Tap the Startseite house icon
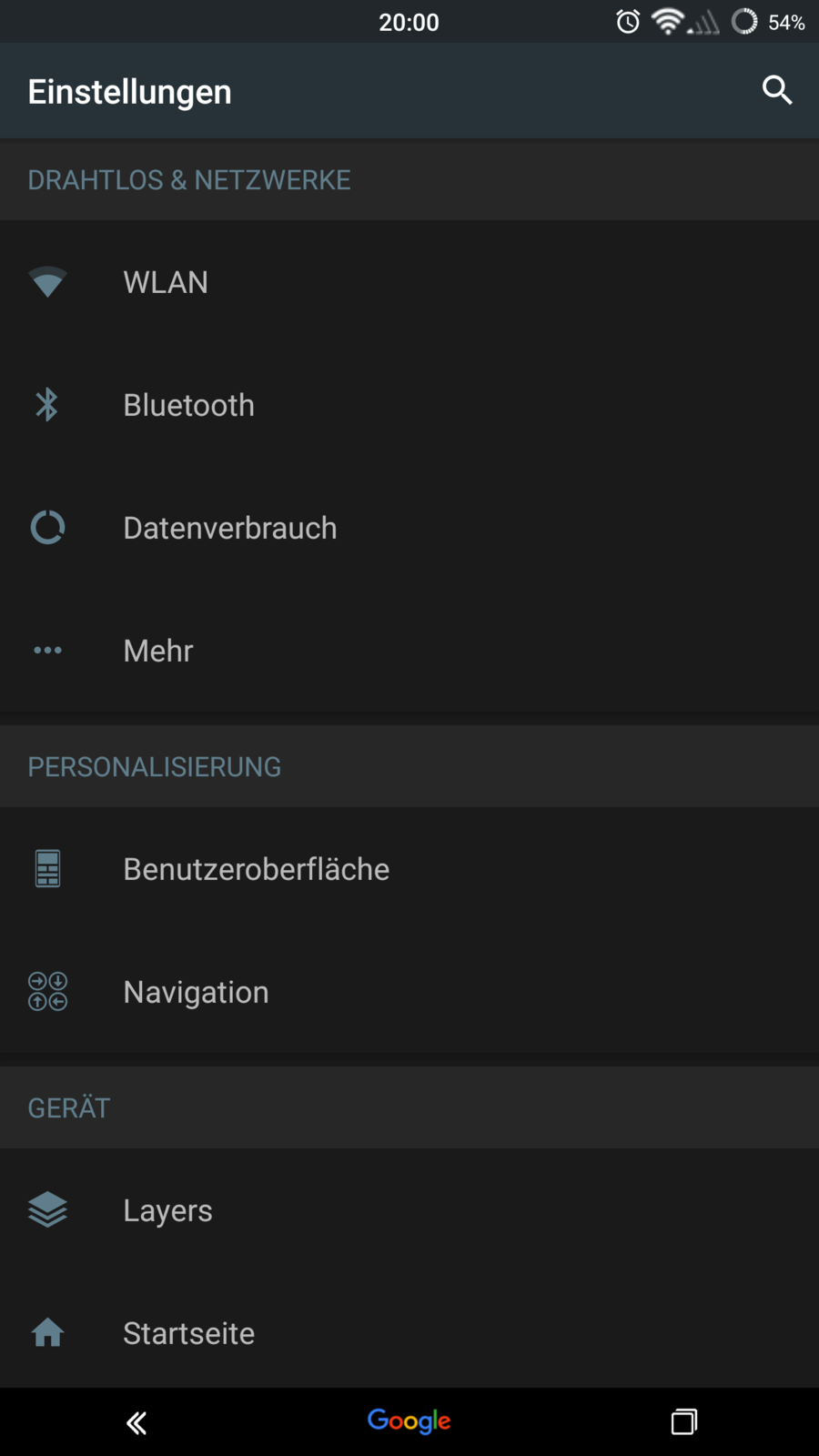Screen dimensions: 819x1456 pyautogui.click(x=47, y=1333)
